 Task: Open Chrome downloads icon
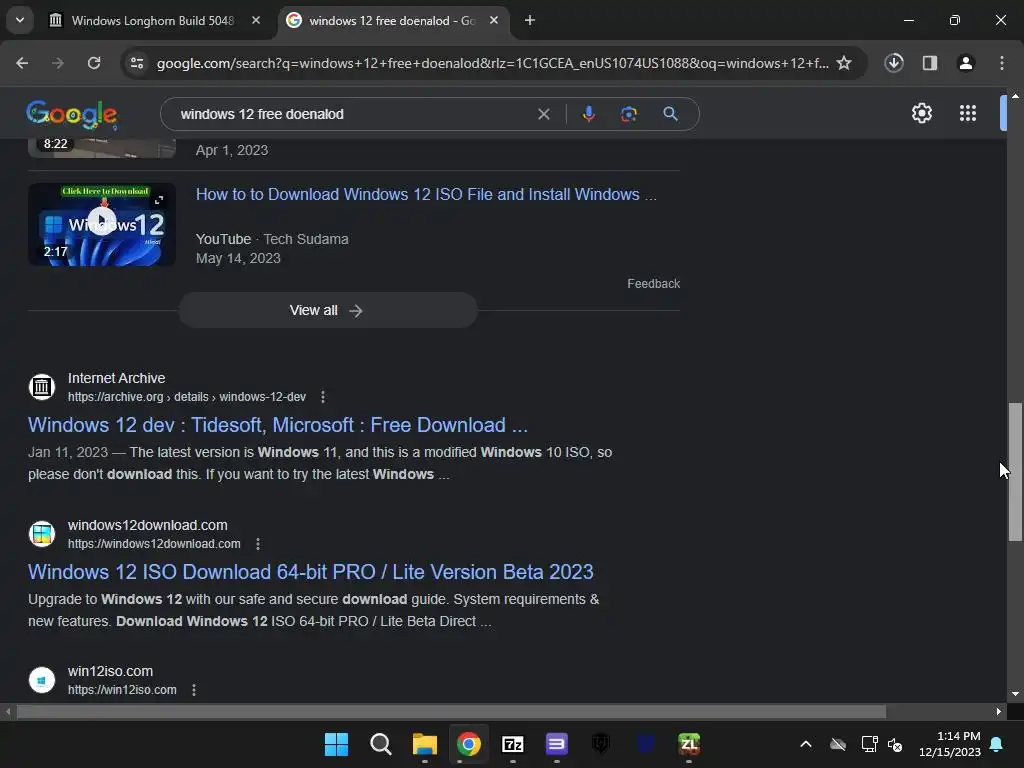point(894,63)
